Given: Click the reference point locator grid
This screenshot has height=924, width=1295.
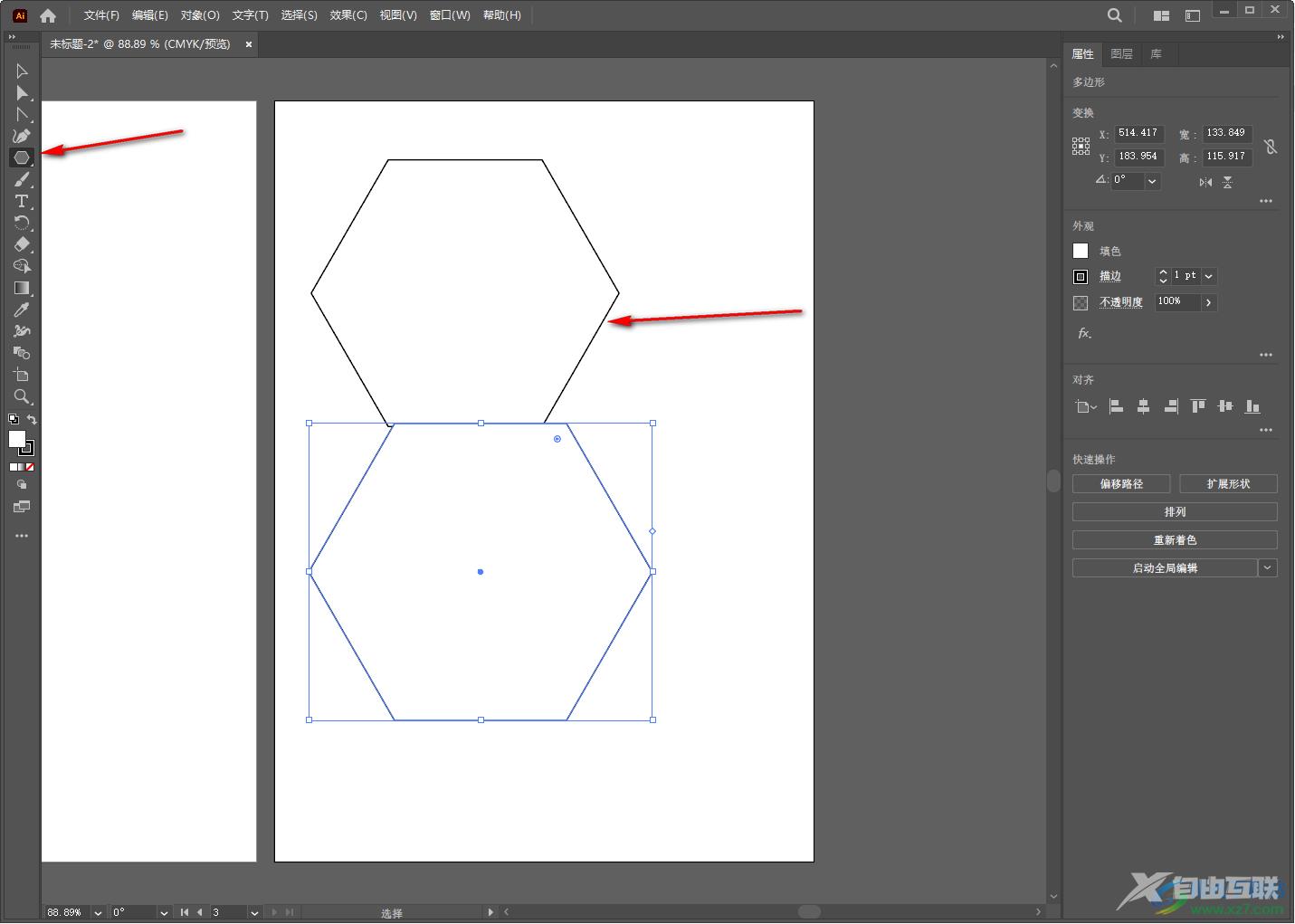Looking at the screenshot, I should pyautogui.click(x=1081, y=147).
